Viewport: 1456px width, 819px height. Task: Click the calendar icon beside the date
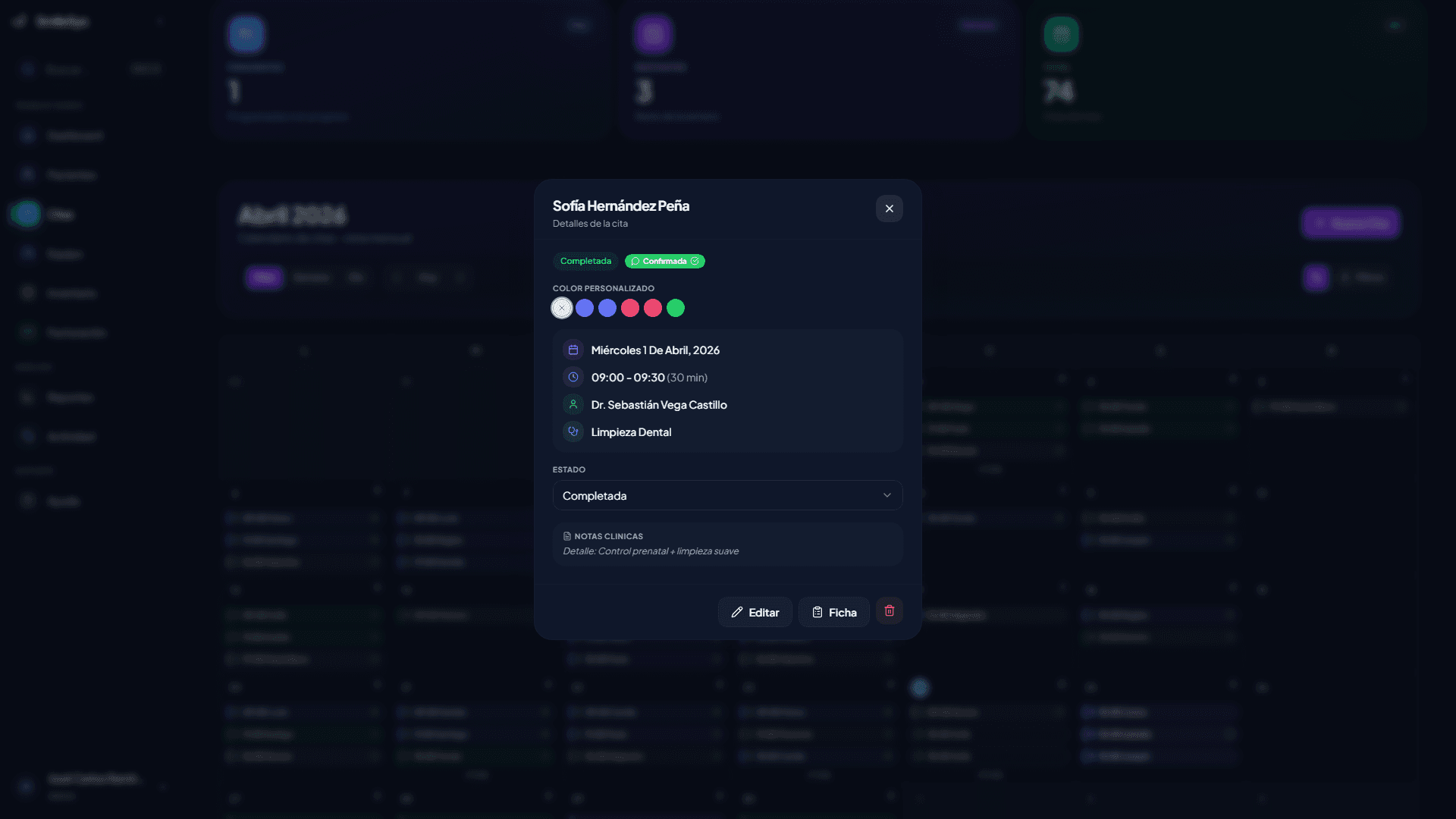(x=573, y=350)
